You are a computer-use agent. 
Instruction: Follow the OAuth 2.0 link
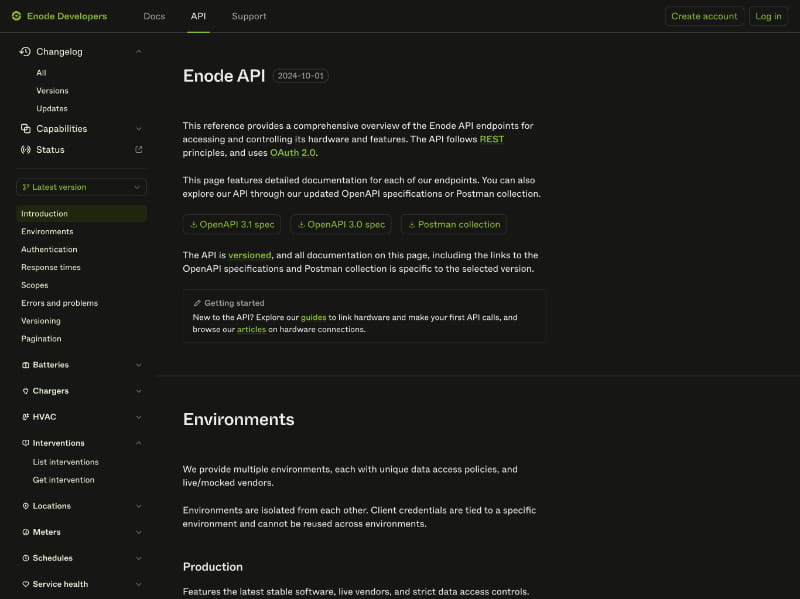point(292,153)
